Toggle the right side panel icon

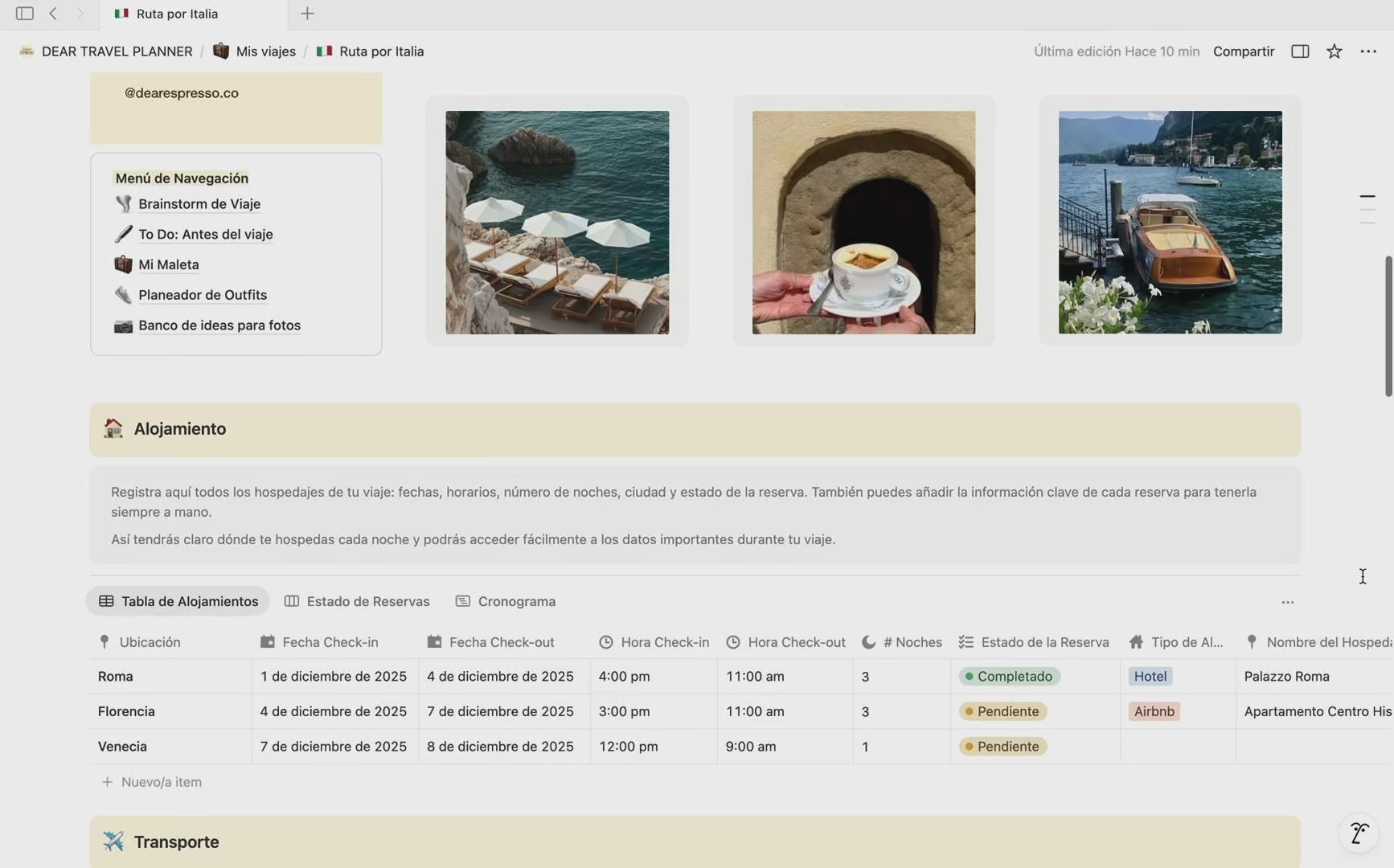1300,51
